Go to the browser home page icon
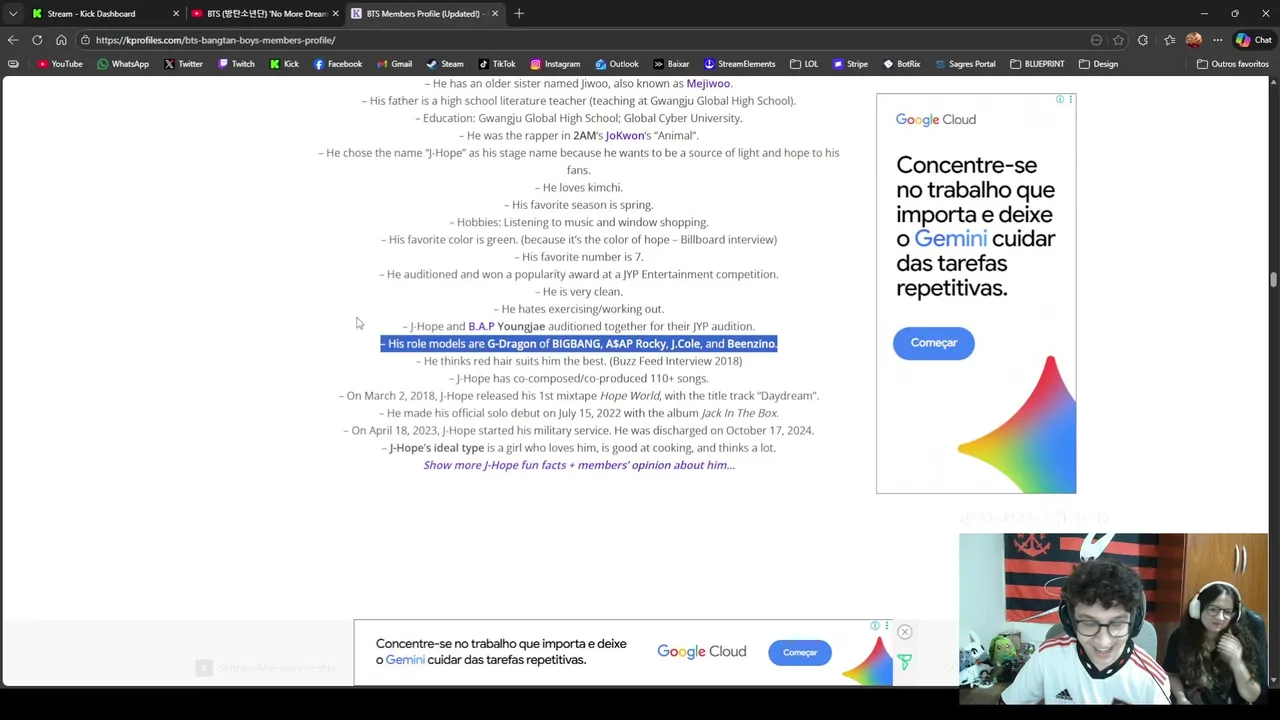The image size is (1280, 720). [61, 40]
